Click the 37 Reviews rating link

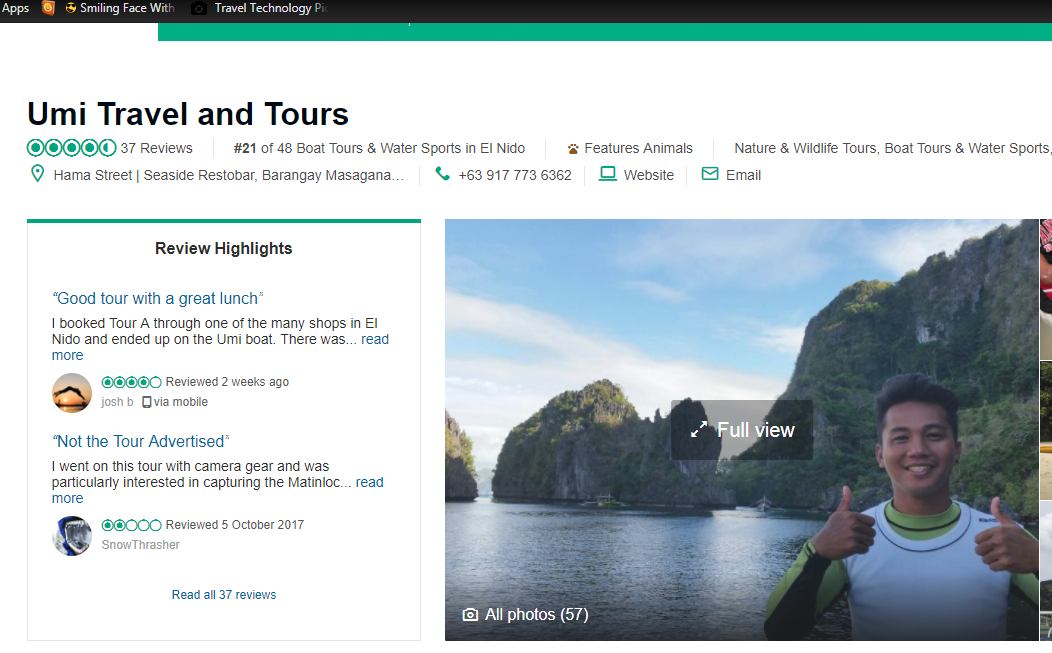pyautogui.click(x=156, y=148)
